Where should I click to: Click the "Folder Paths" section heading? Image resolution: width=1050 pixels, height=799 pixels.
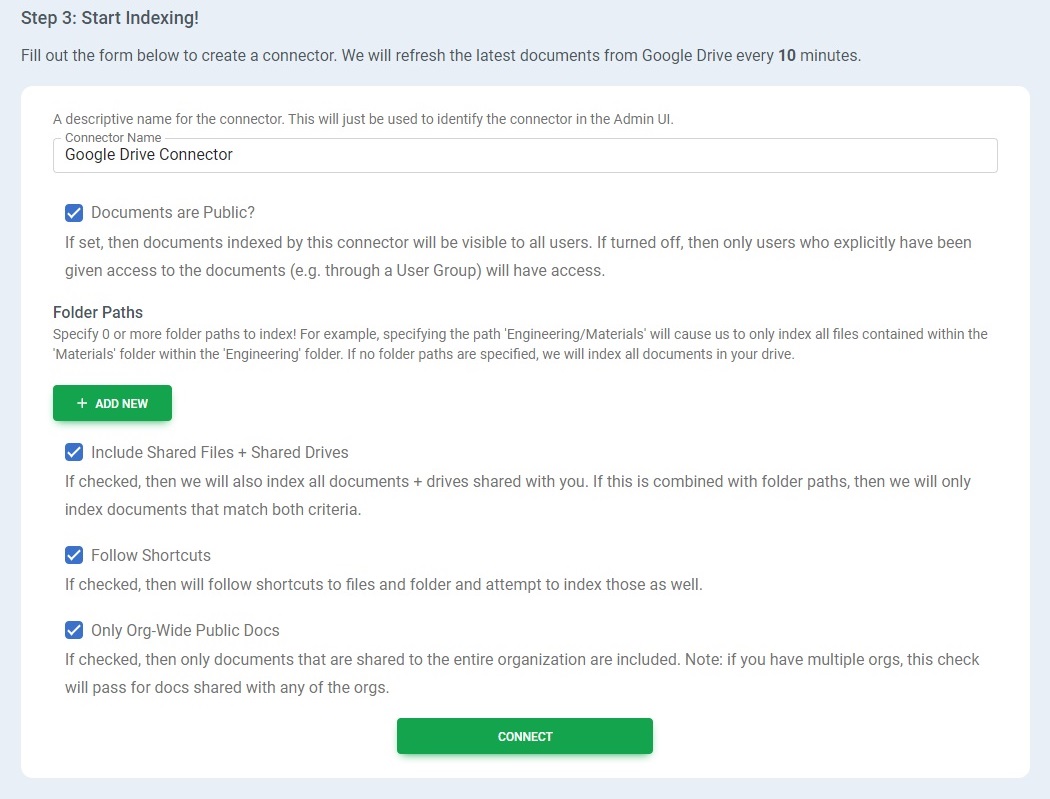98,312
